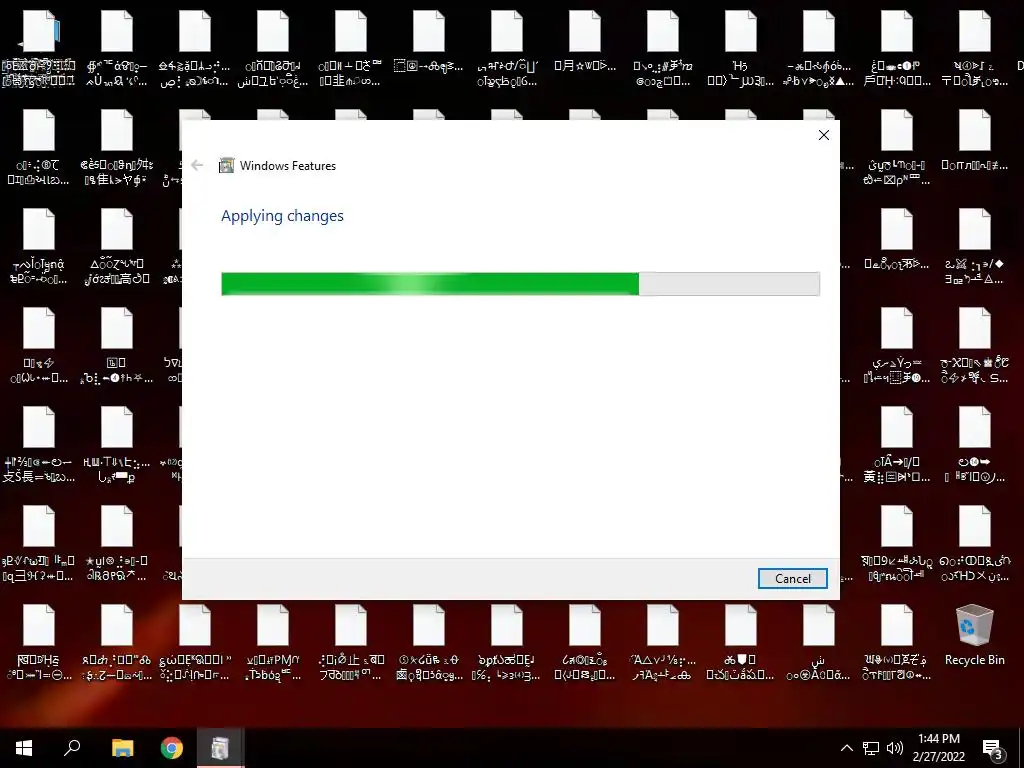Close the Windows Features dialog
Viewport: 1024px width, 768px height.
[824, 135]
